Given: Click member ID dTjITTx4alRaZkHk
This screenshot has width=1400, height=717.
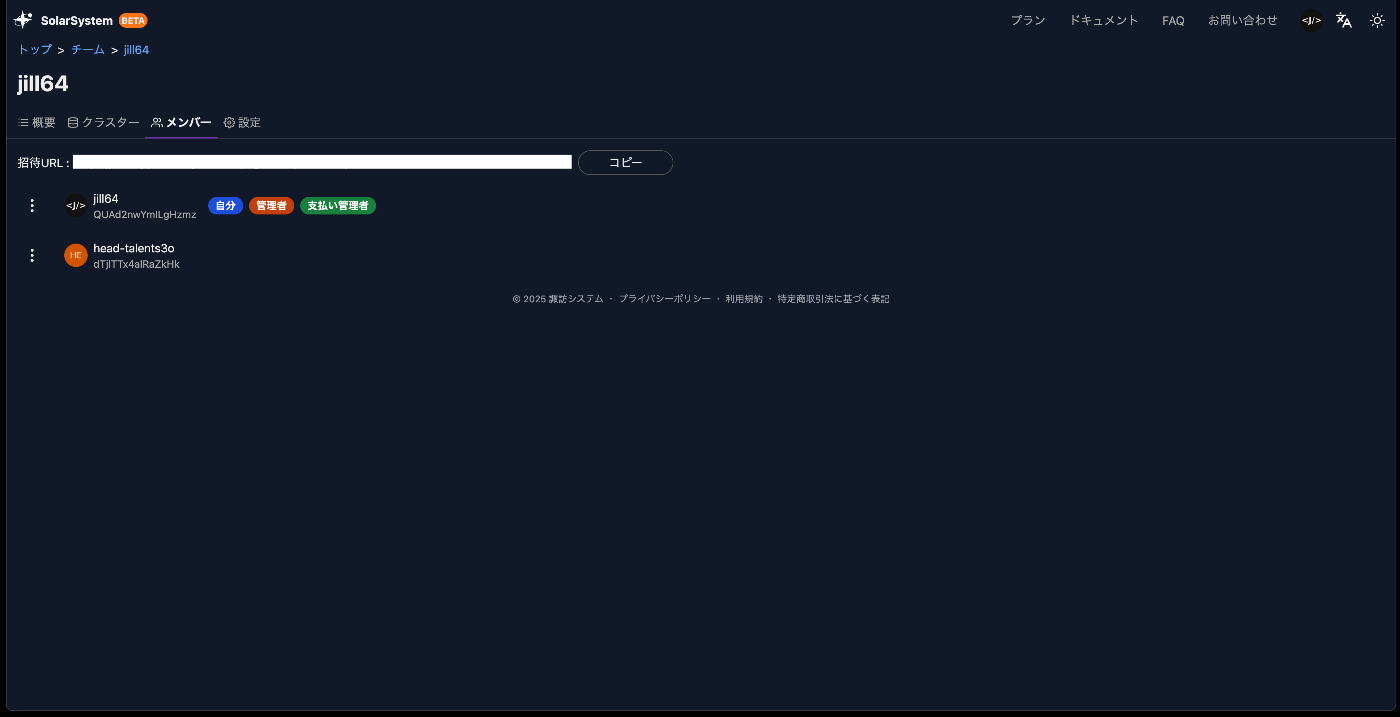Looking at the screenshot, I should pos(136,264).
